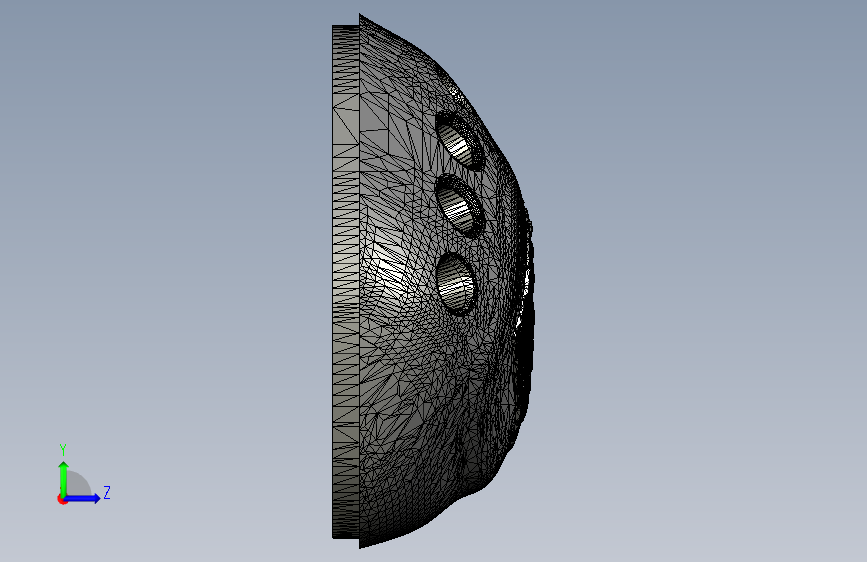
Task: Select the bottom hole on the dome mesh
Action: click(456, 284)
